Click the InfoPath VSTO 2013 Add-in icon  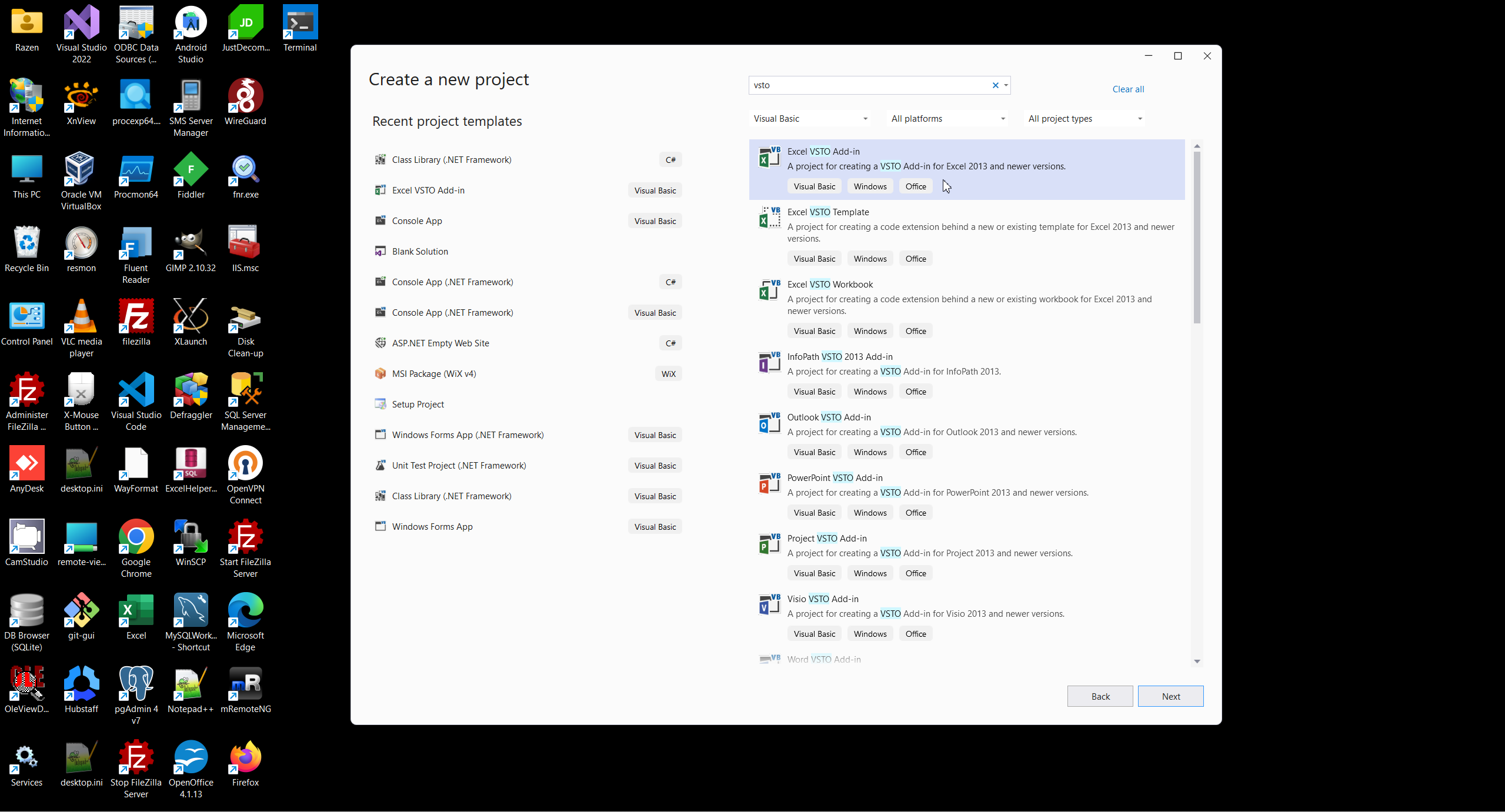[769, 362]
